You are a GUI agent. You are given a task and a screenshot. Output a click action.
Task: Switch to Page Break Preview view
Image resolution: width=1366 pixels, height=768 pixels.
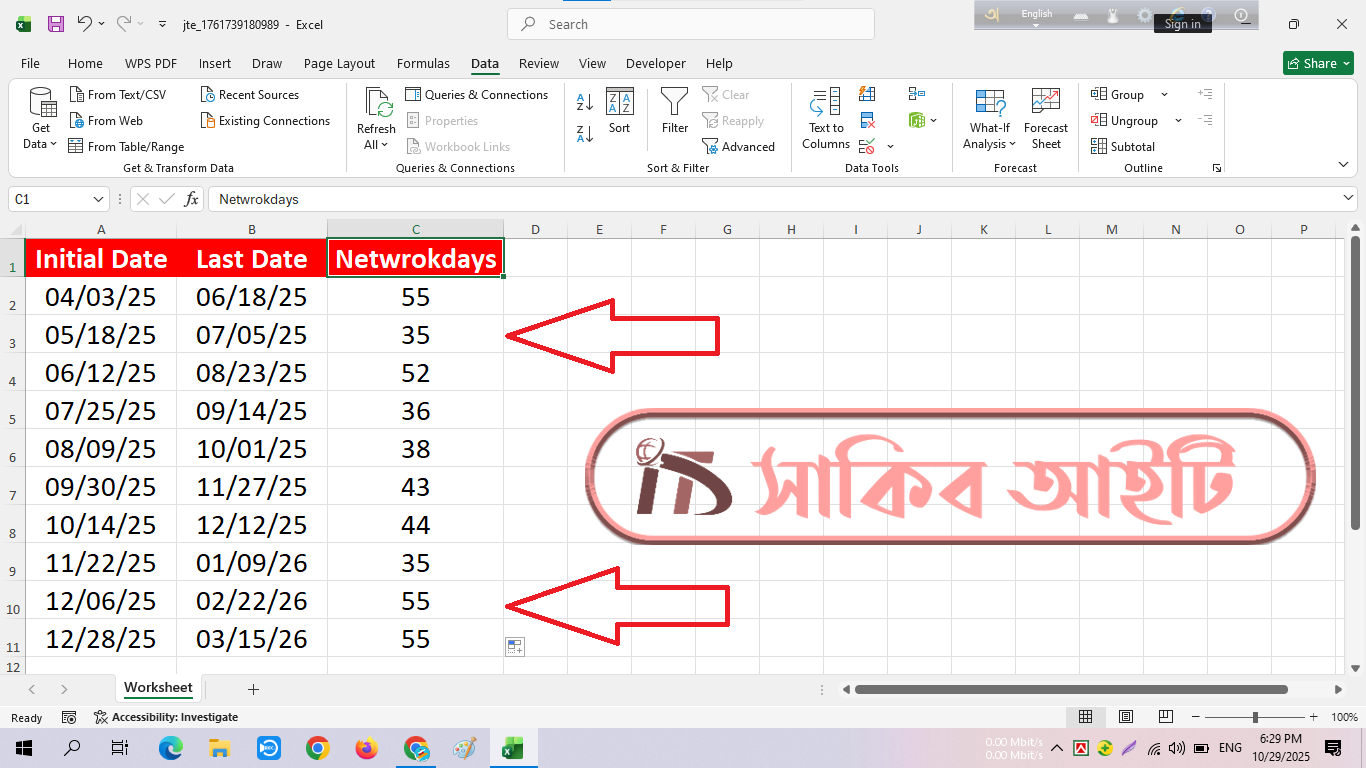(1165, 717)
